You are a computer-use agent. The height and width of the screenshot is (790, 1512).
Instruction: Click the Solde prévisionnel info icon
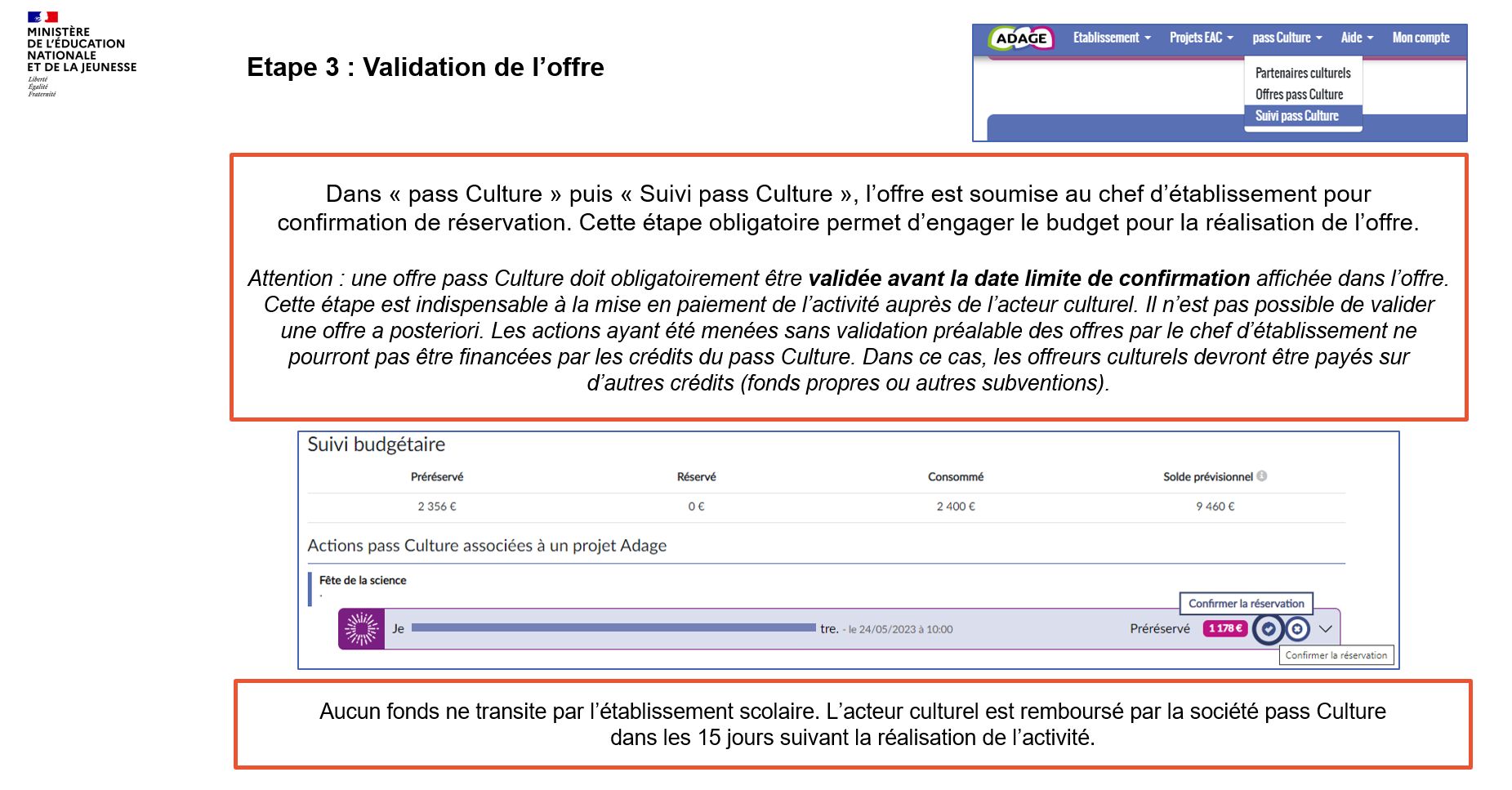tap(1262, 476)
